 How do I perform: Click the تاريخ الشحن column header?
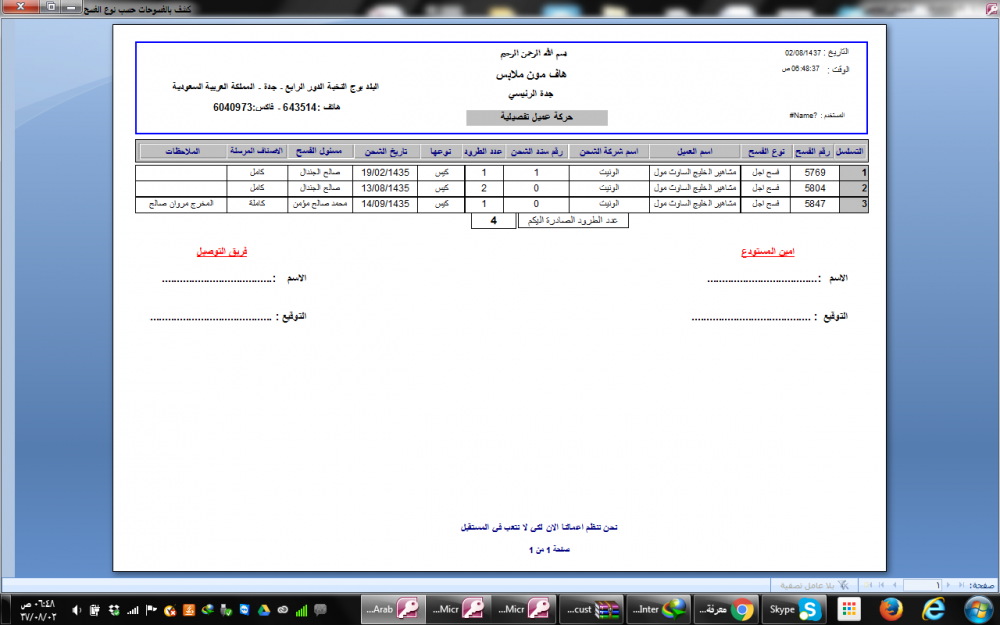386,152
